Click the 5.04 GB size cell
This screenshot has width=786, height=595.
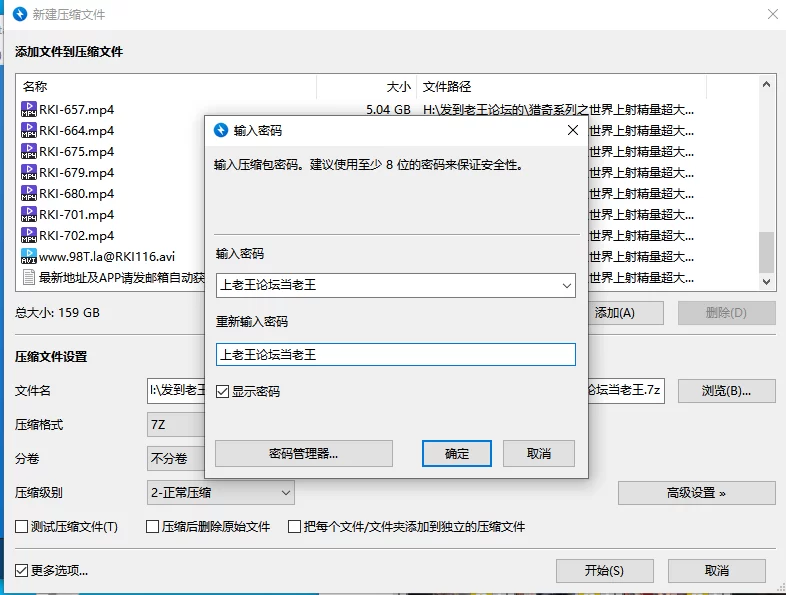pyautogui.click(x=388, y=109)
